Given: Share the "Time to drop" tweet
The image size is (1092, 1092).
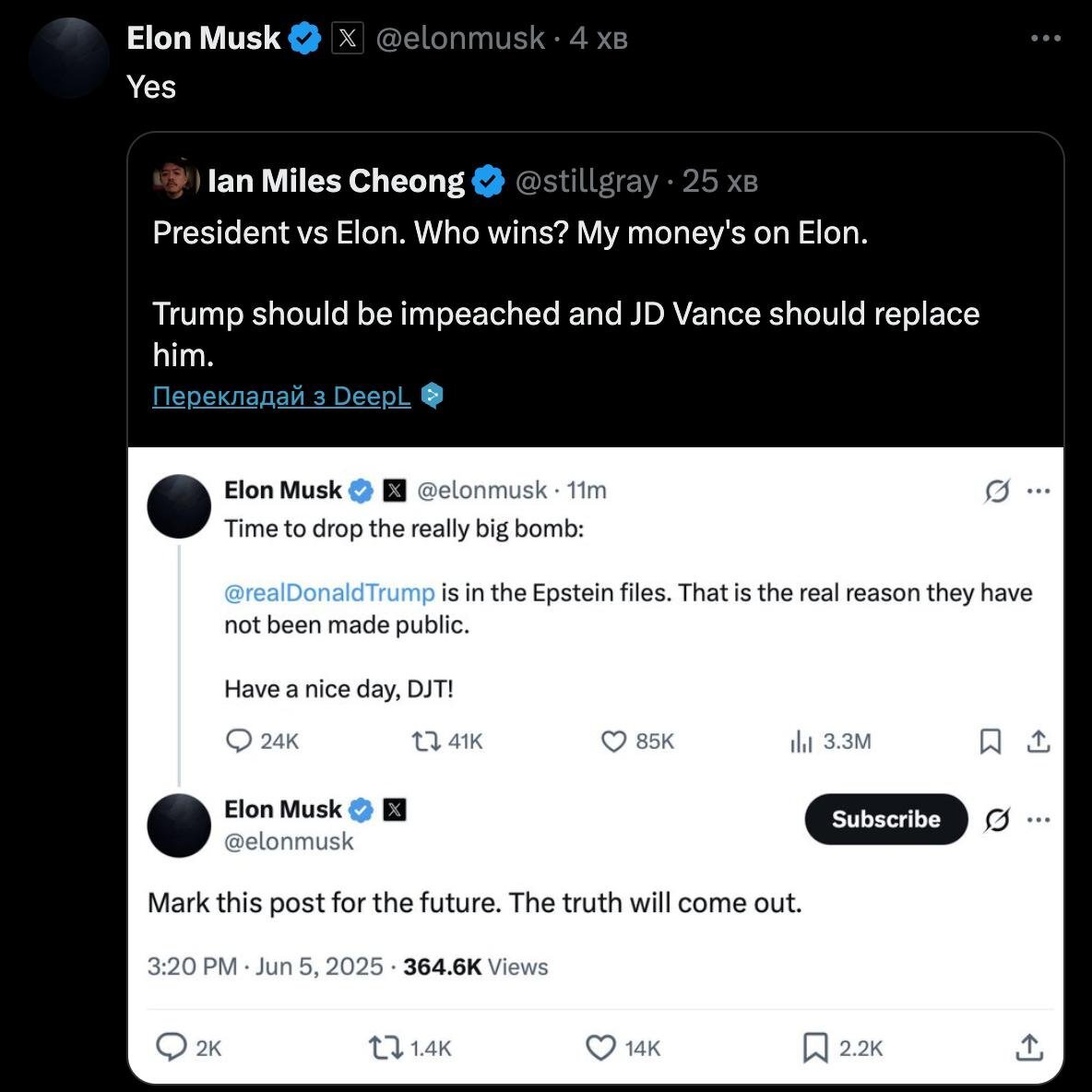Looking at the screenshot, I should 1039,742.
